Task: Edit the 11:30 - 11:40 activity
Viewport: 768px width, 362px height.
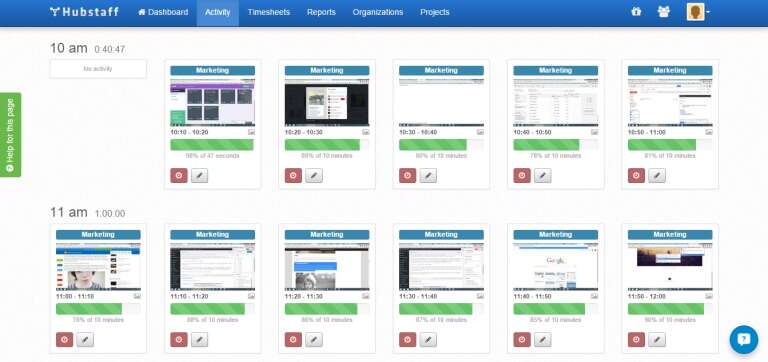Action: pos(428,339)
